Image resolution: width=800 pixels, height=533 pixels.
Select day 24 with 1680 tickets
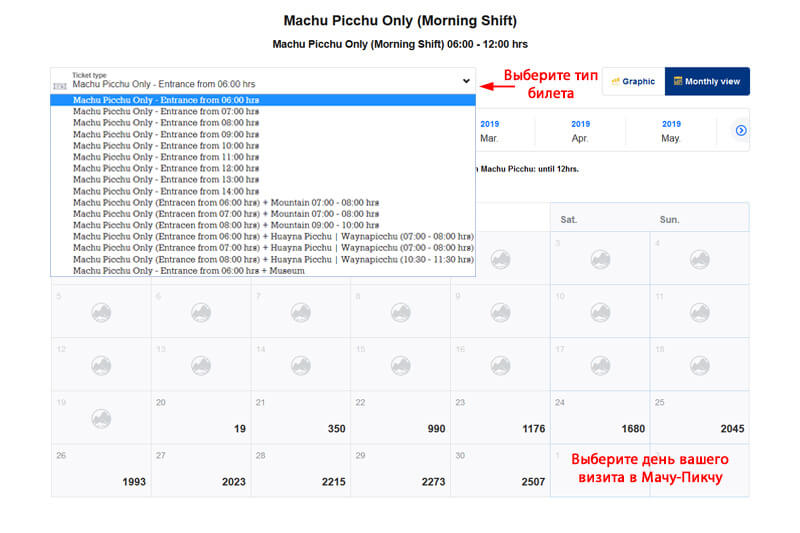pyautogui.click(x=600, y=417)
